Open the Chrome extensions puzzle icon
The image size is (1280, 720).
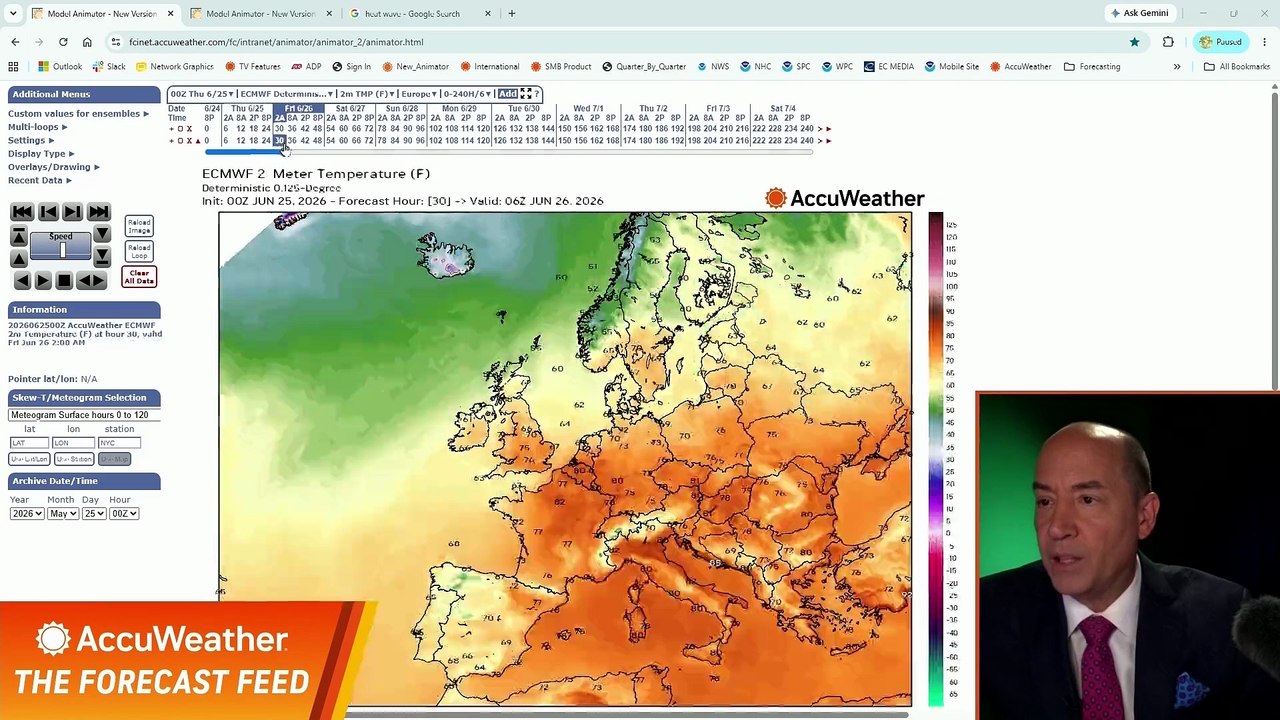[x=1168, y=42]
